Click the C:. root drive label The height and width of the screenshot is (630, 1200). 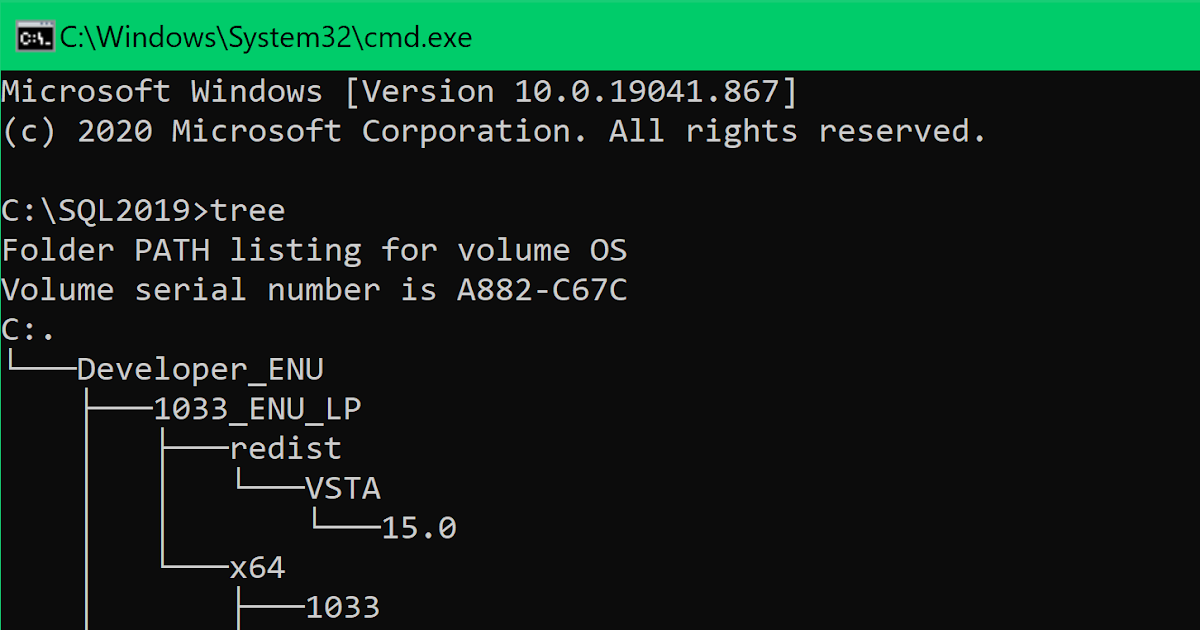(x=23, y=329)
